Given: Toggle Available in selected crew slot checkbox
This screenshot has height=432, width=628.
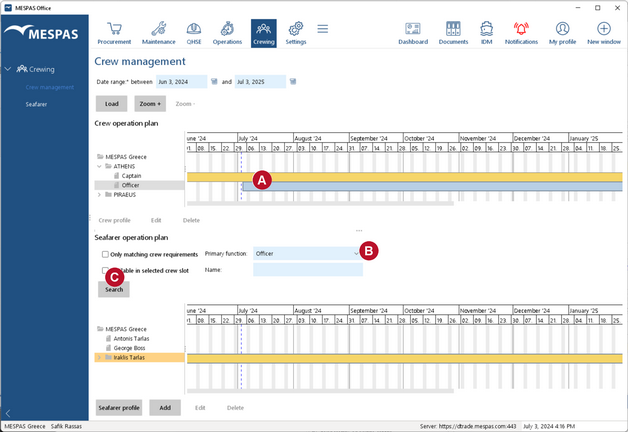Looking at the screenshot, I should pyautogui.click(x=104, y=270).
